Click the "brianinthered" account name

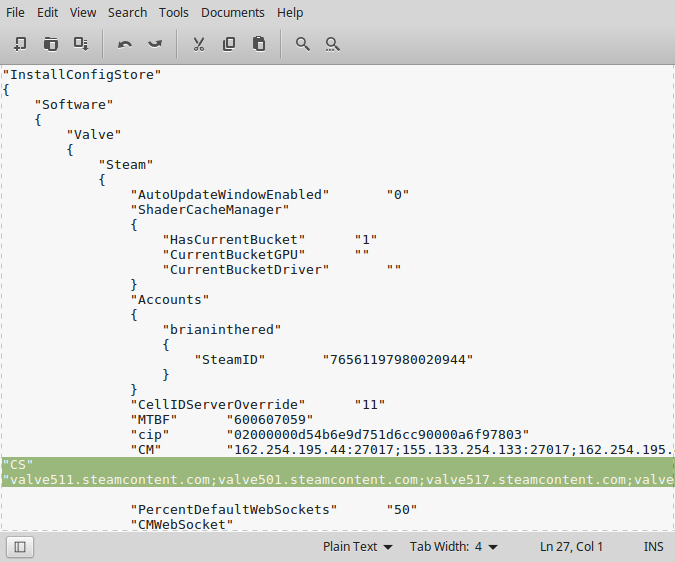click(x=222, y=330)
